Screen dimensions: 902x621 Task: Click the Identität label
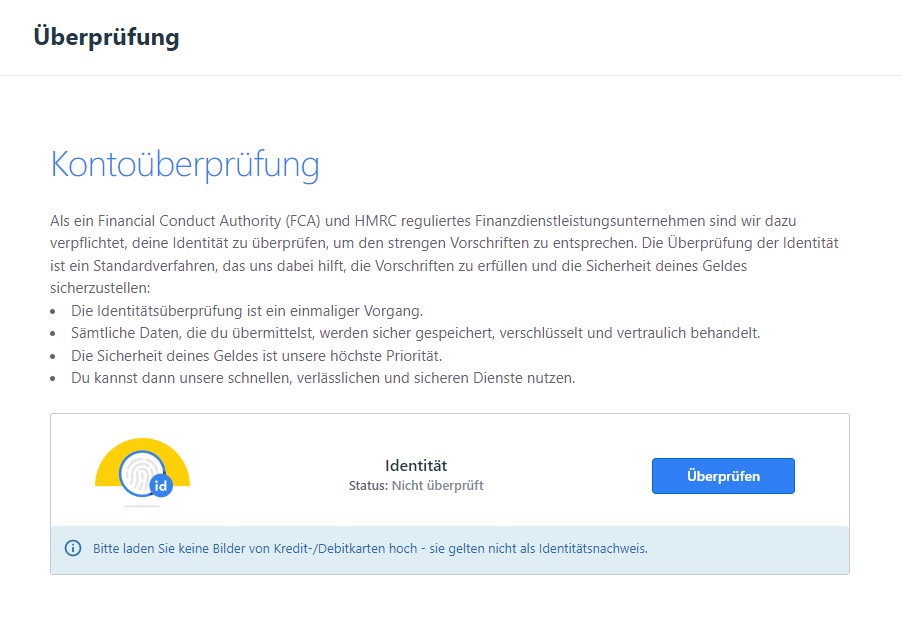(x=417, y=465)
